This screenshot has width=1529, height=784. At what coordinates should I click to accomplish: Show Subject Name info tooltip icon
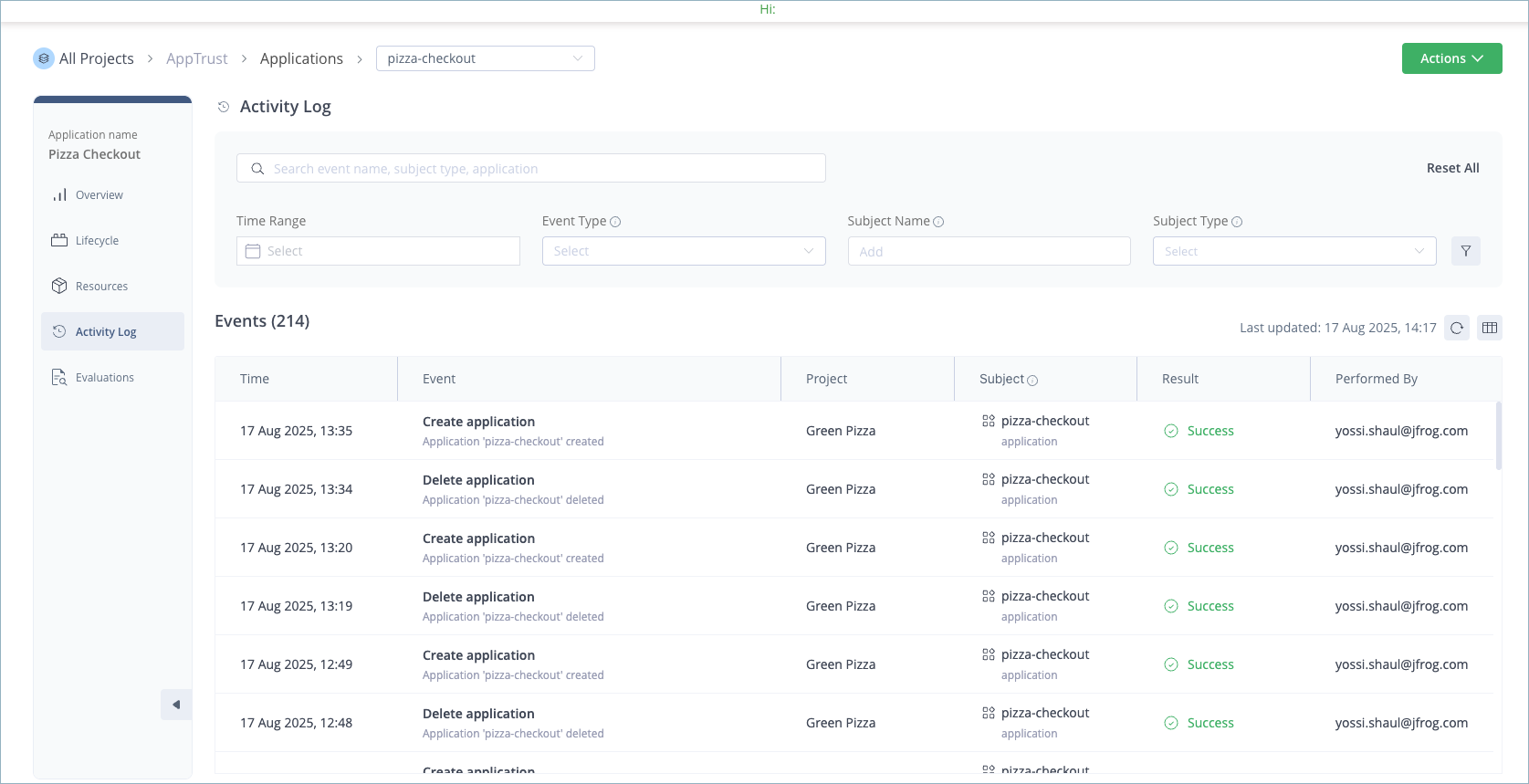point(938,222)
